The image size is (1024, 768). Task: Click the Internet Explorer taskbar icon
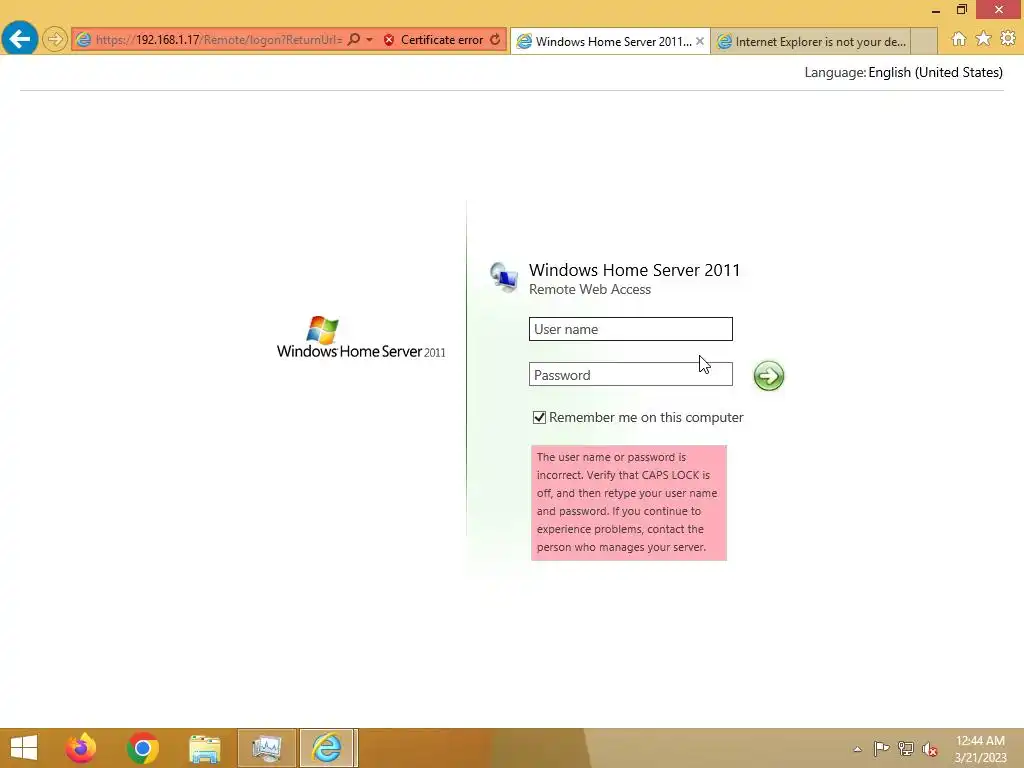click(x=328, y=748)
